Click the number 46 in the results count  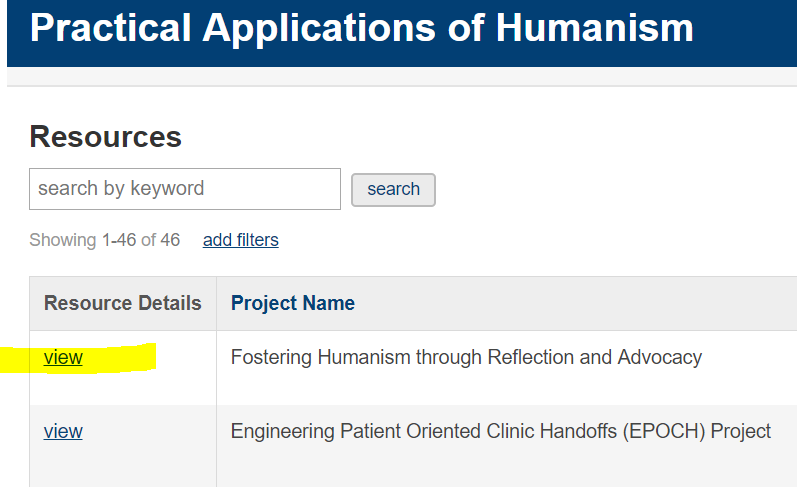tap(170, 240)
